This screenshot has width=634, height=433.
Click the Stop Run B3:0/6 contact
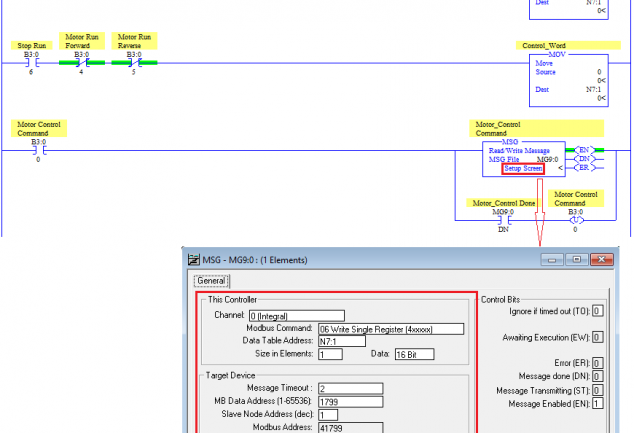32,63
